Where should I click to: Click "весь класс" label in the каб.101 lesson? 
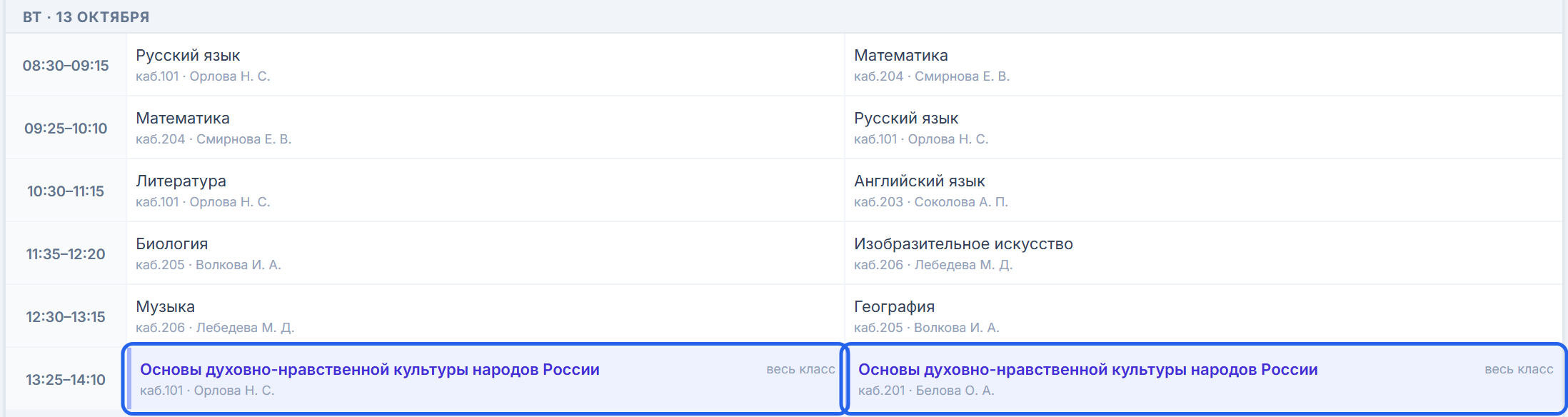800,369
